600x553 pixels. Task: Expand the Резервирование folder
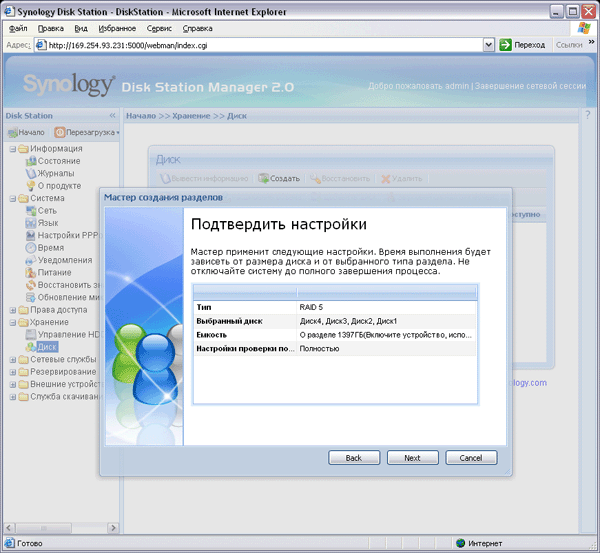13,372
